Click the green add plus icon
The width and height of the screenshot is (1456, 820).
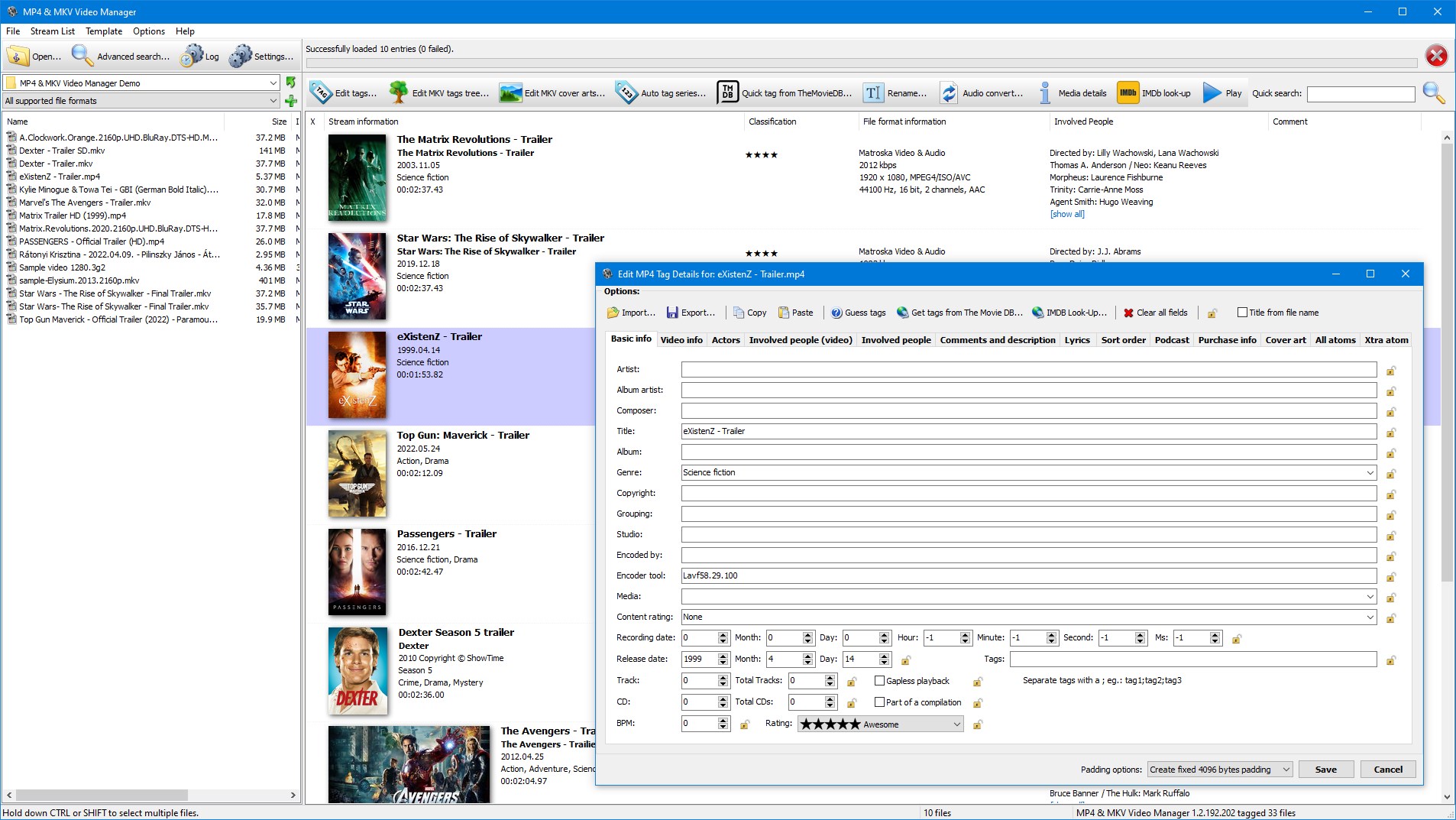[291, 101]
